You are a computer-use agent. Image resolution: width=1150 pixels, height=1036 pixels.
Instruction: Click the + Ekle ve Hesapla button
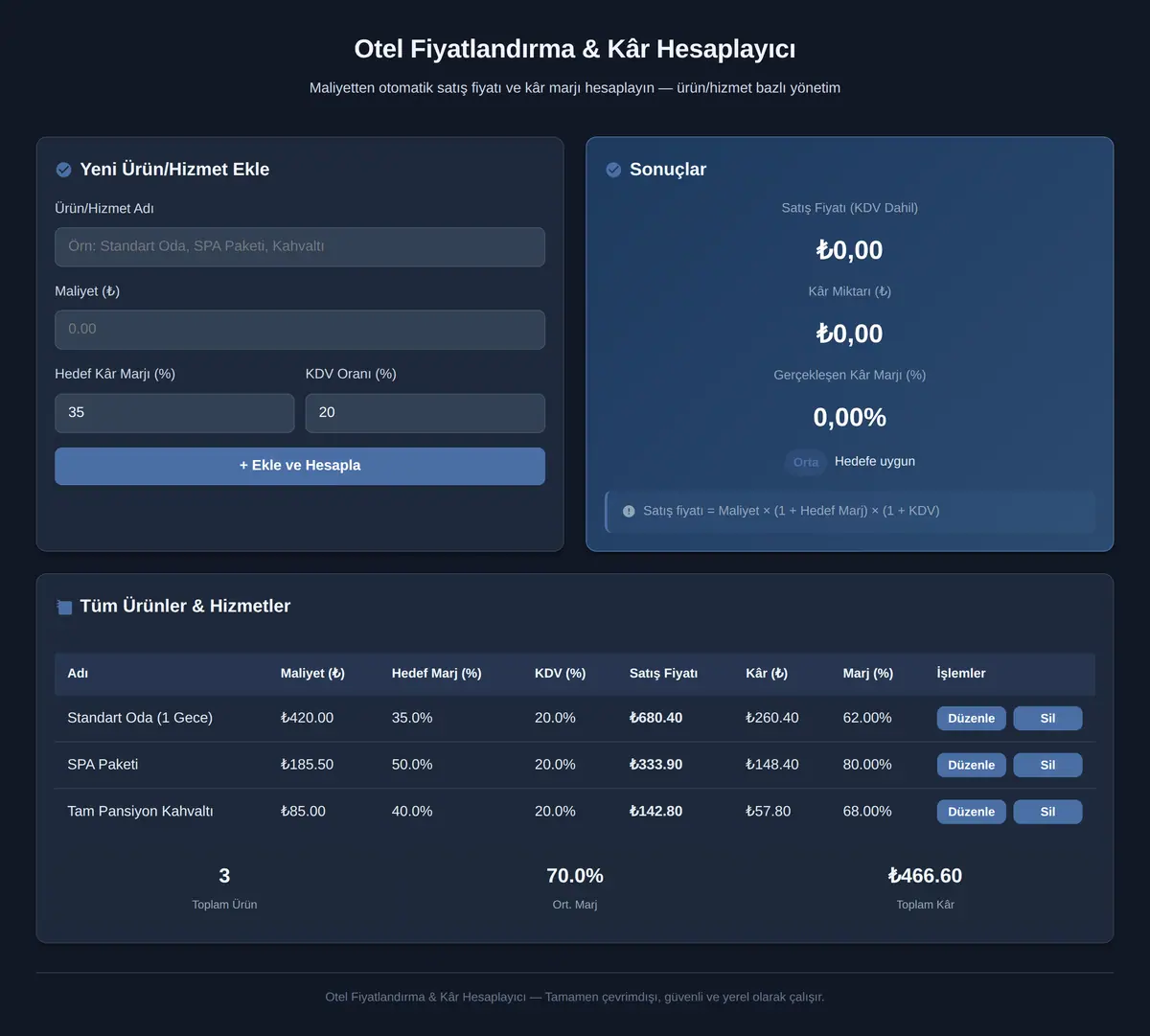pos(300,466)
